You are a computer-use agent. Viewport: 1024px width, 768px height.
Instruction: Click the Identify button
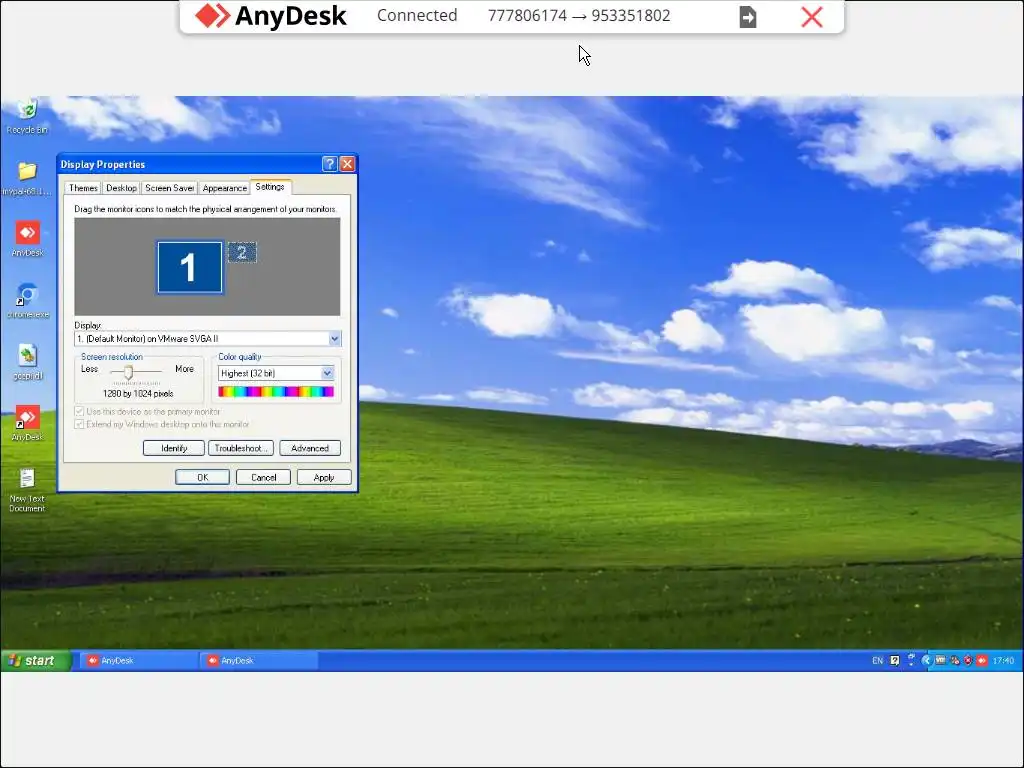[174, 448]
